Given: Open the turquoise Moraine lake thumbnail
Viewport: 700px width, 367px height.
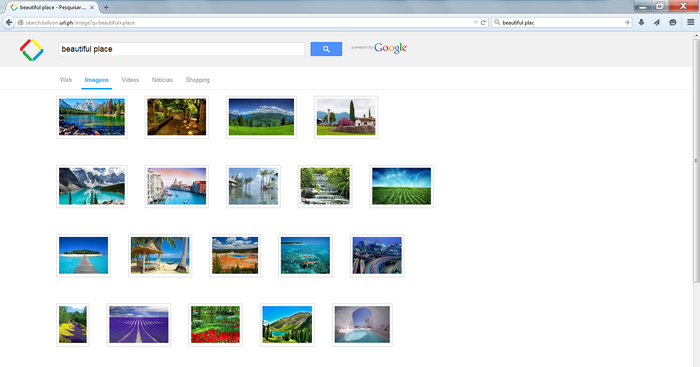Looking at the screenshot, I should pos(92,186).
